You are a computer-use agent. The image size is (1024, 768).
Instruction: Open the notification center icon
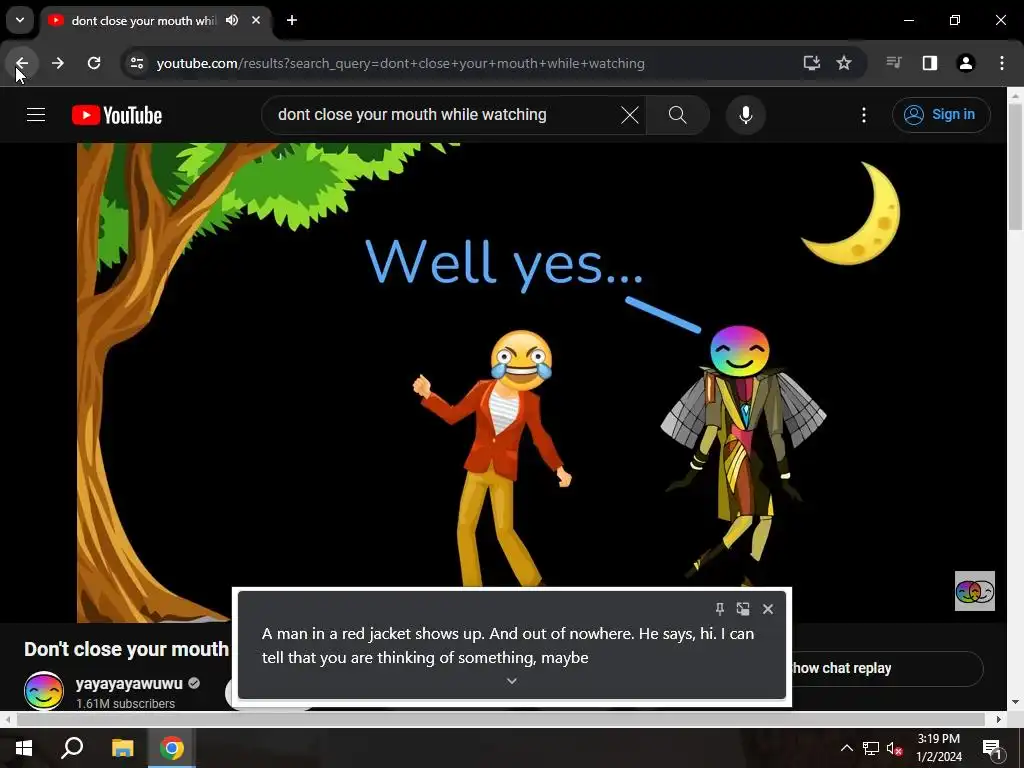[993, 749]
